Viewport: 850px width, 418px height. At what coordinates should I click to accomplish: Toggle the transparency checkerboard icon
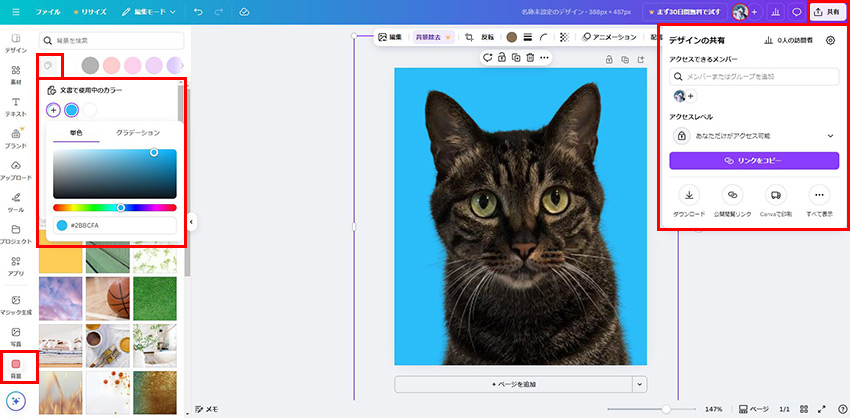(x=565, y=37)
